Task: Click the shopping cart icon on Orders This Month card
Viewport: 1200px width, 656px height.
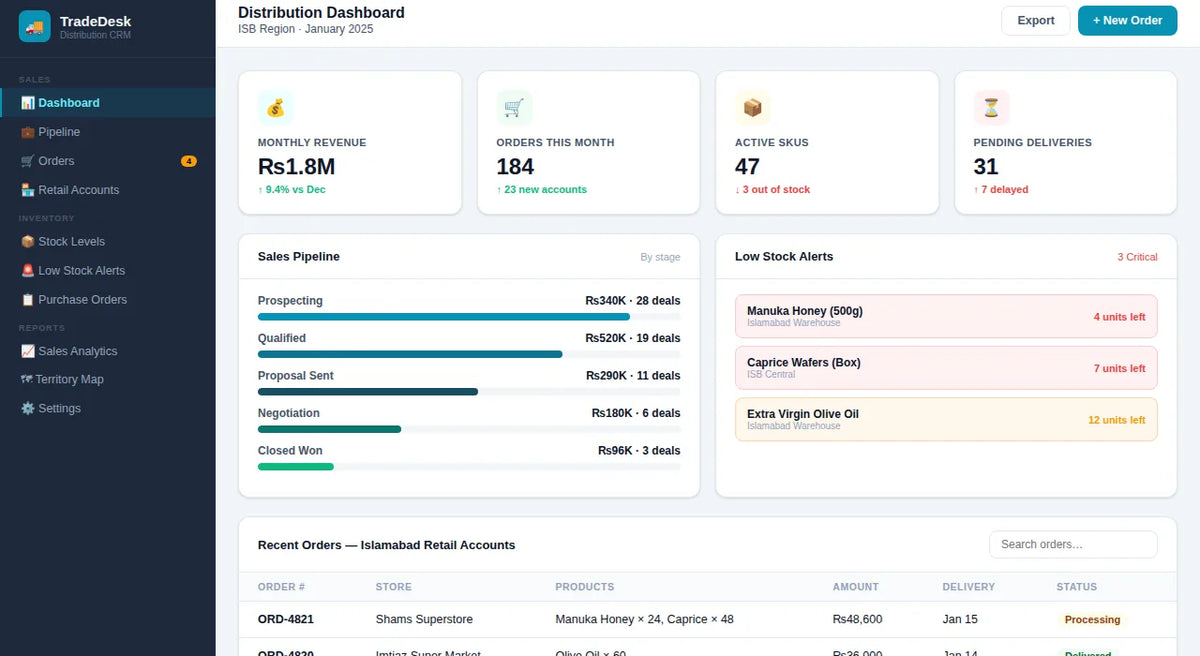Action: 514,108
